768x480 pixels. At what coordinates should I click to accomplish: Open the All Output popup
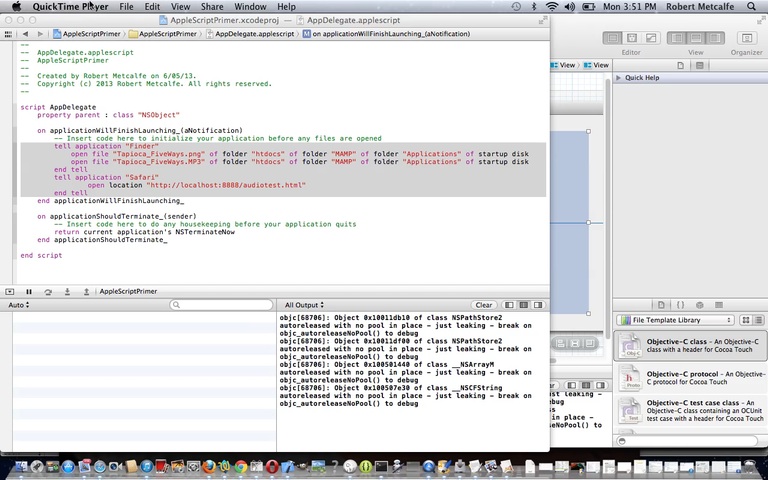(x=304, y=305)
